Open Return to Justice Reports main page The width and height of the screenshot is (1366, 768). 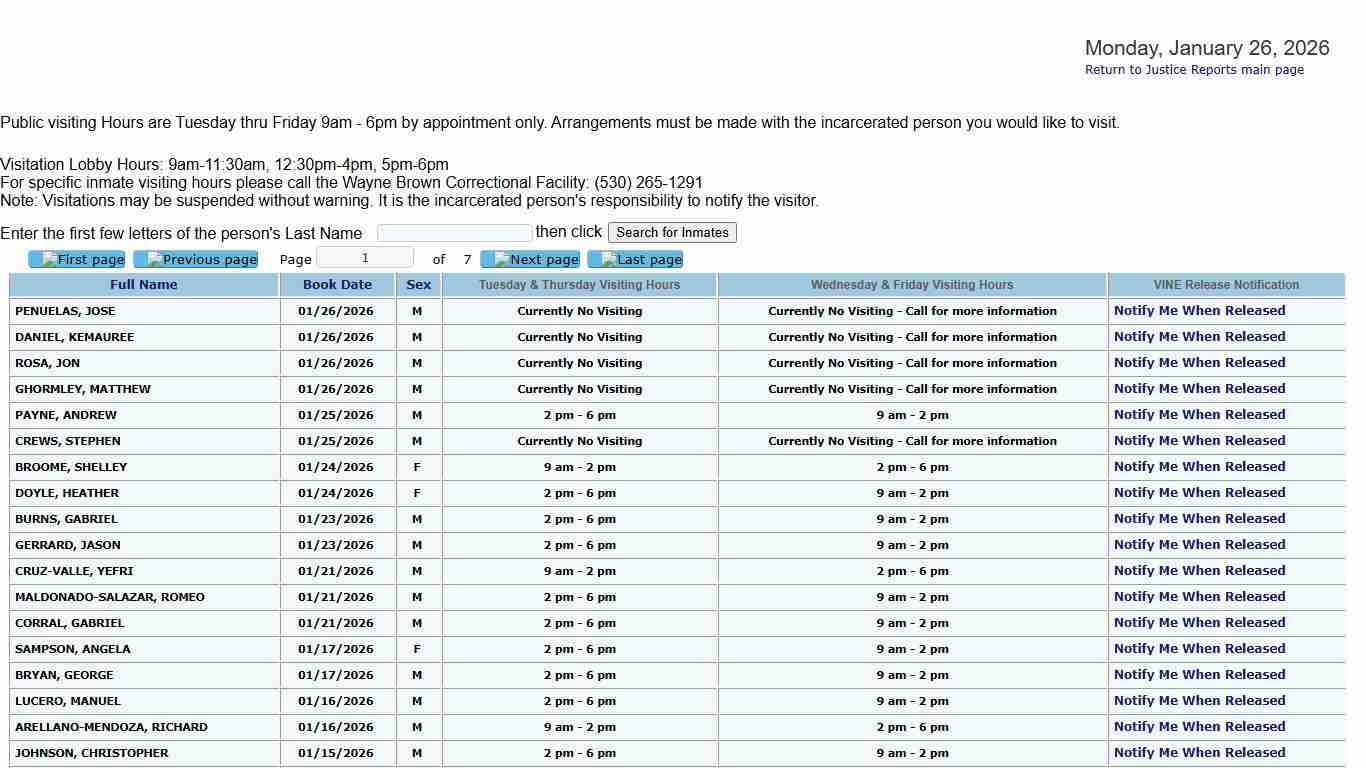[1194, 70]
